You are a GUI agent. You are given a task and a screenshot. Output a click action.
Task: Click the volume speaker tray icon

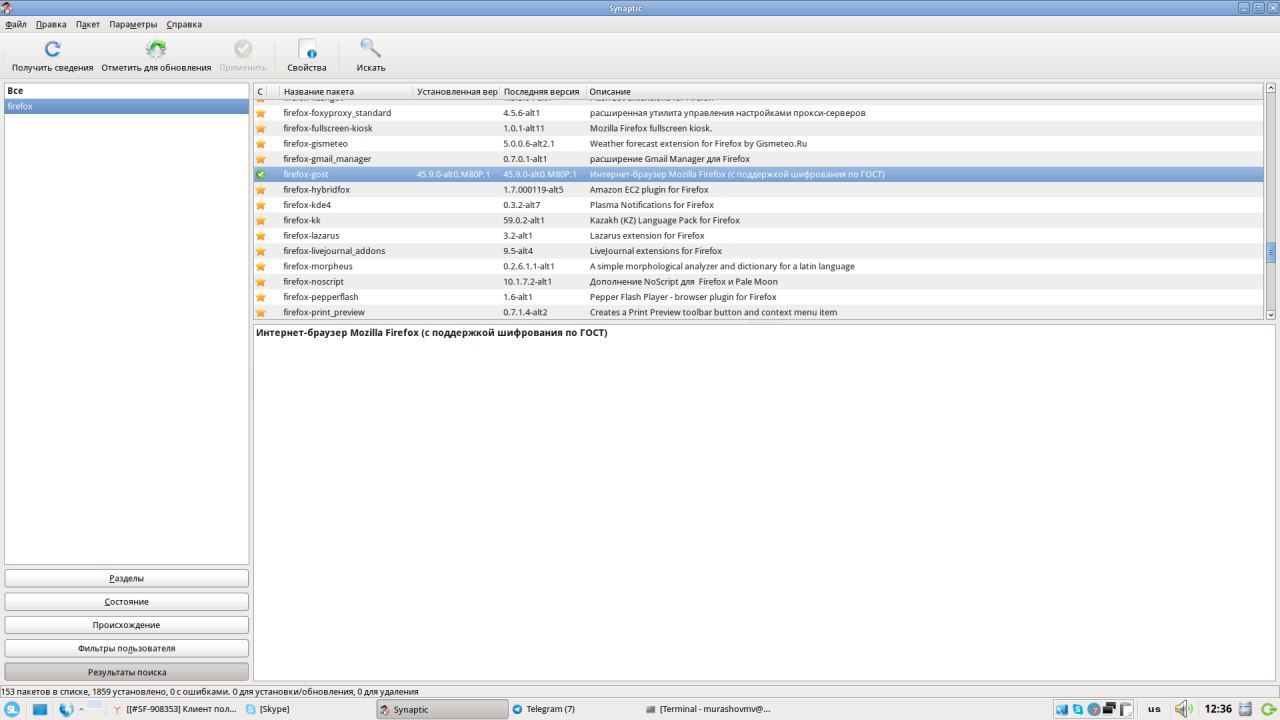coord(1184,709)
